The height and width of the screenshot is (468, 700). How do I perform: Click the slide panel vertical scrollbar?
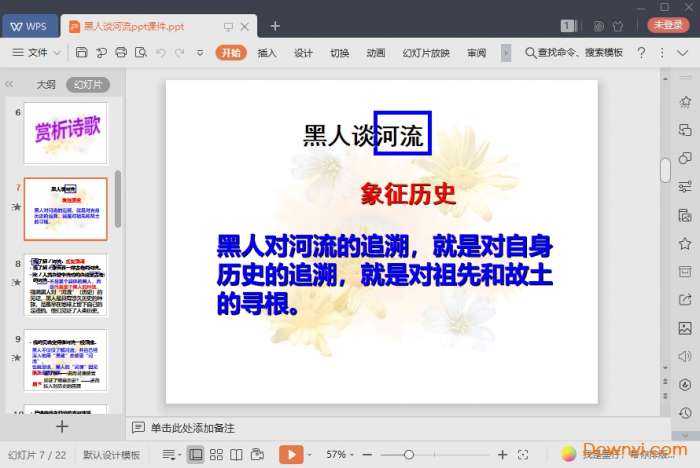coord(118,199)
